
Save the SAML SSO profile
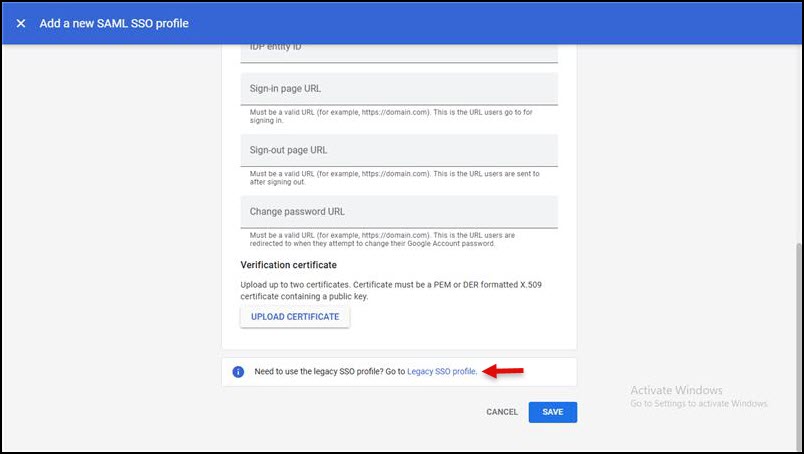pos(552,412)
